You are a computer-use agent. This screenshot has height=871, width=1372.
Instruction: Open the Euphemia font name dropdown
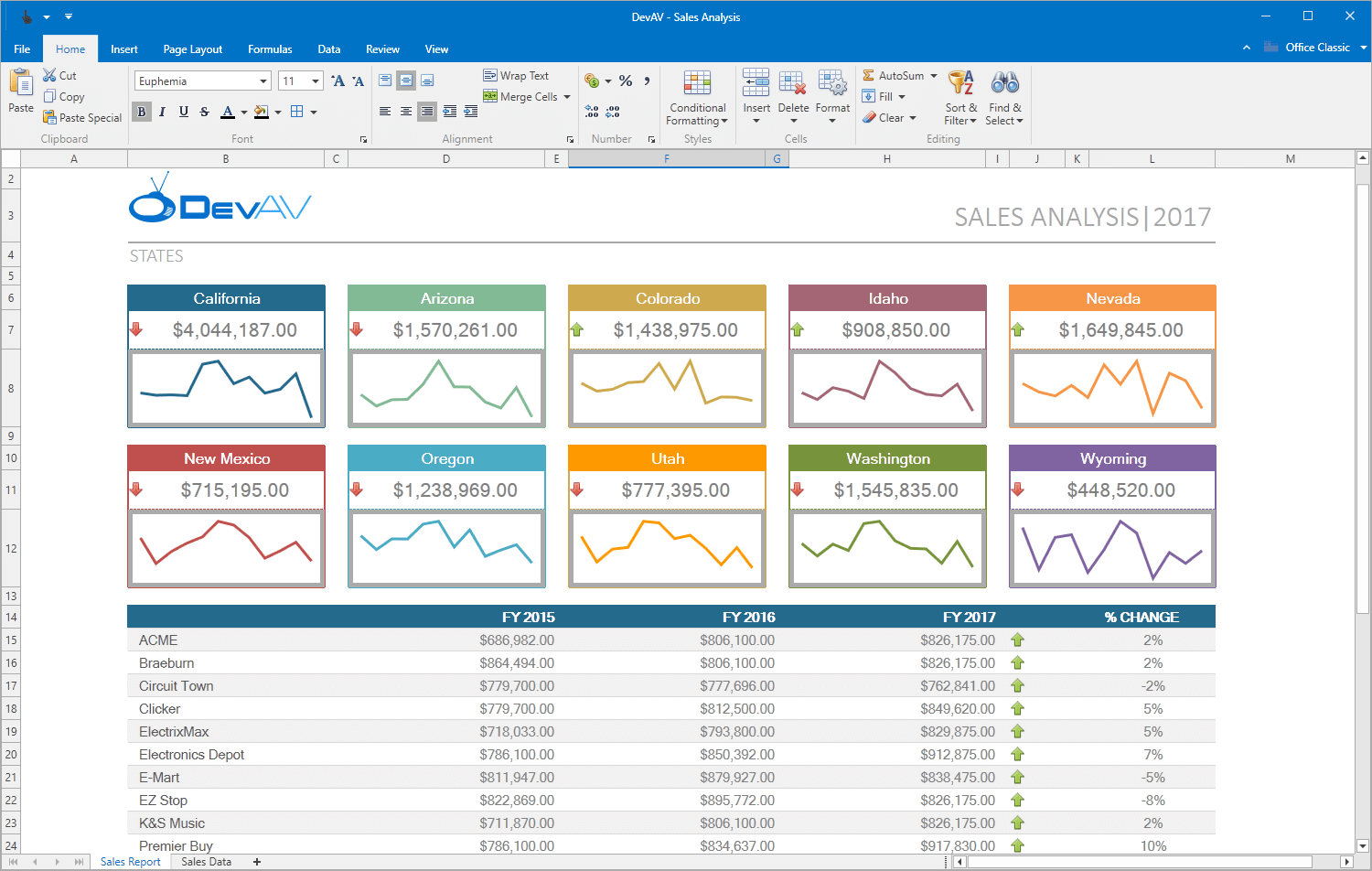(263, 81)
